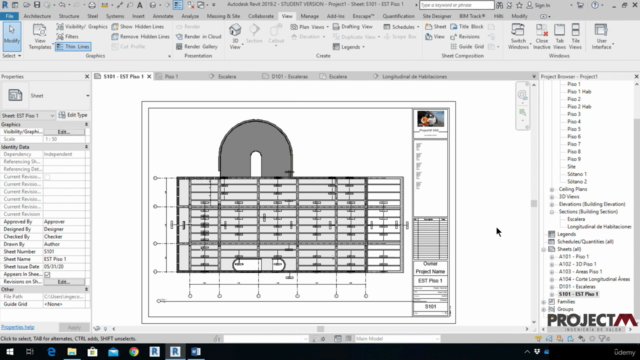
Task: Click Switch Windows
Action: tap(518, 37)
